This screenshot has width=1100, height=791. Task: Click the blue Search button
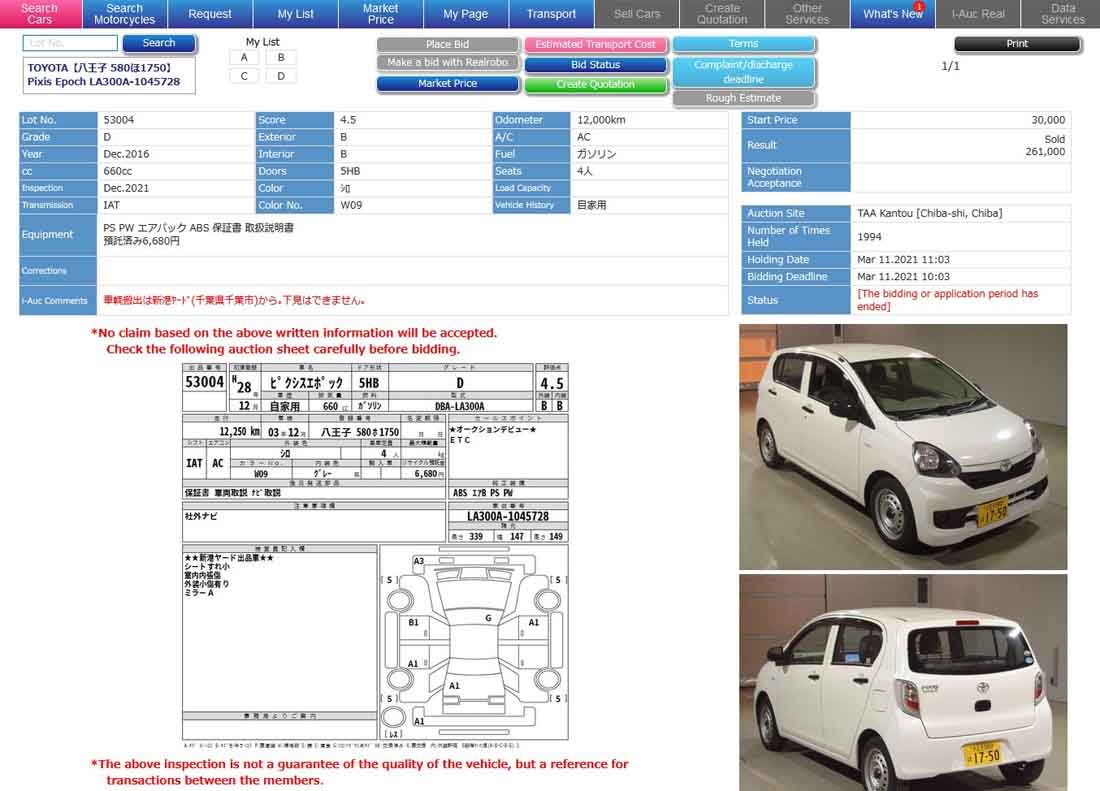(x=159, y=43)
